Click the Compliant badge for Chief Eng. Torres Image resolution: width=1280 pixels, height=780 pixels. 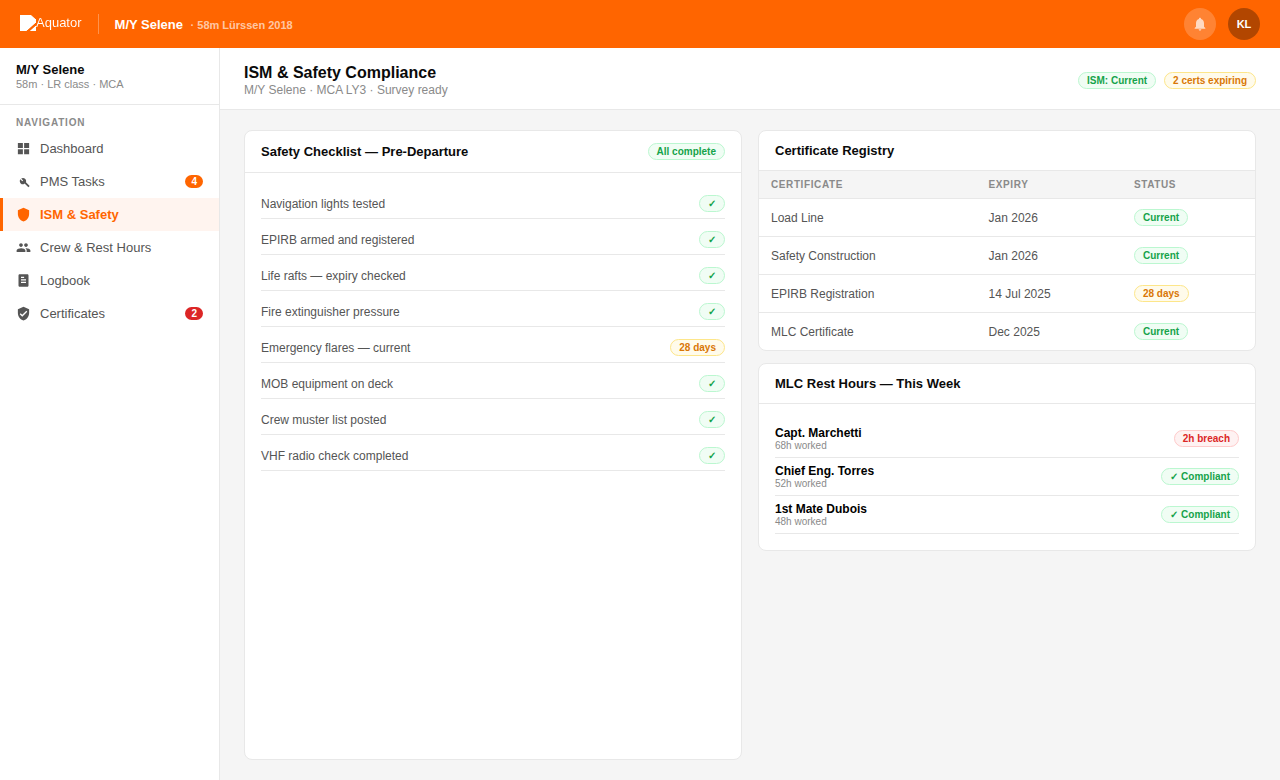(x=1200, y=477)
